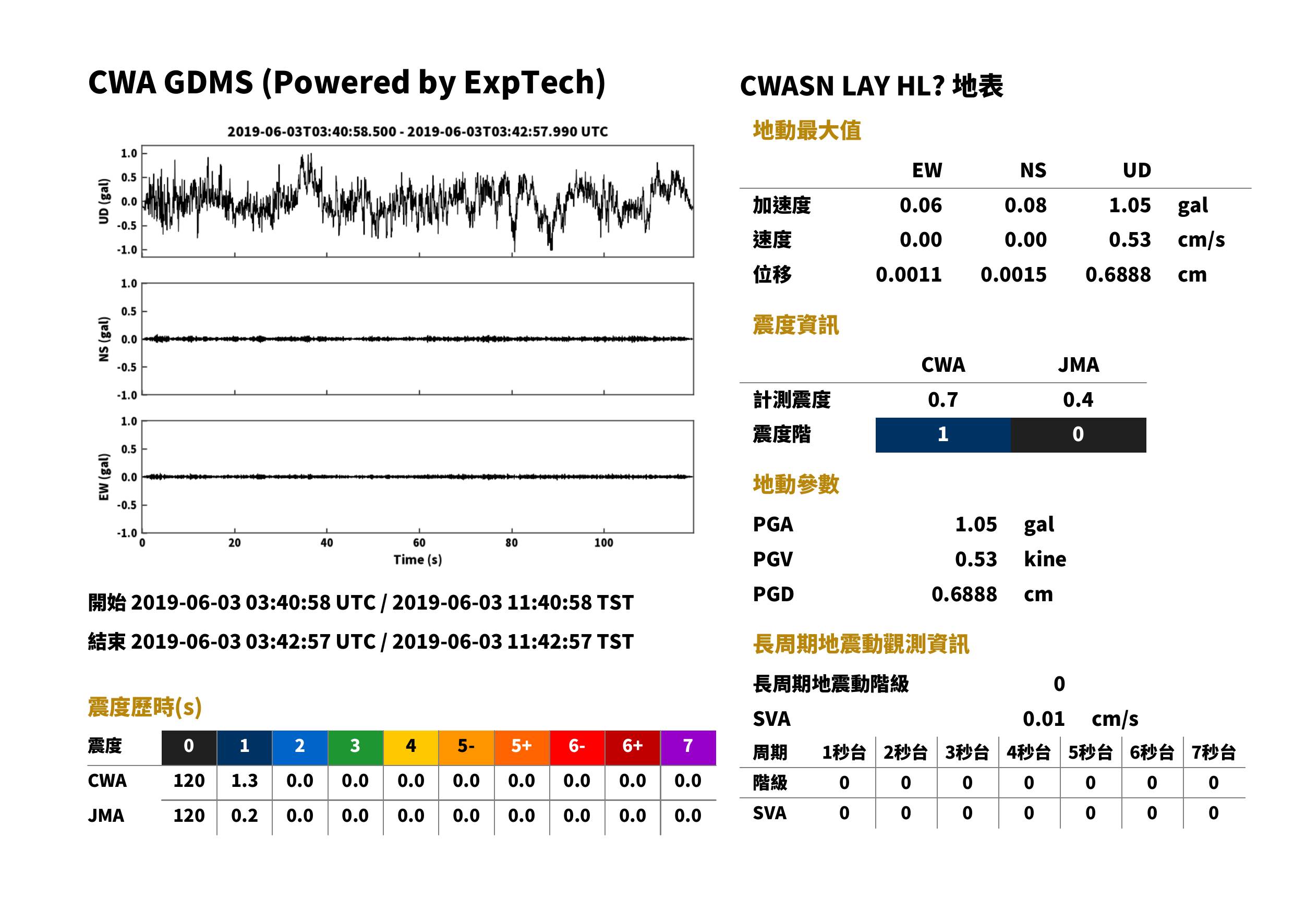Image resolution: width=1294 pixels, height=924 pixels.
Task: Click the black intensity 0 color swatch
Action: click(189, 747)
